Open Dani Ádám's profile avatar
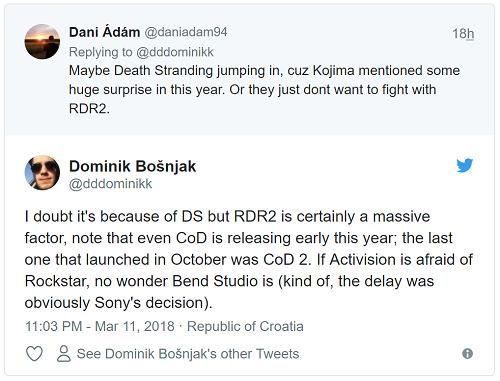Screen dimensions: 500x381 click(x=42, y=42)
